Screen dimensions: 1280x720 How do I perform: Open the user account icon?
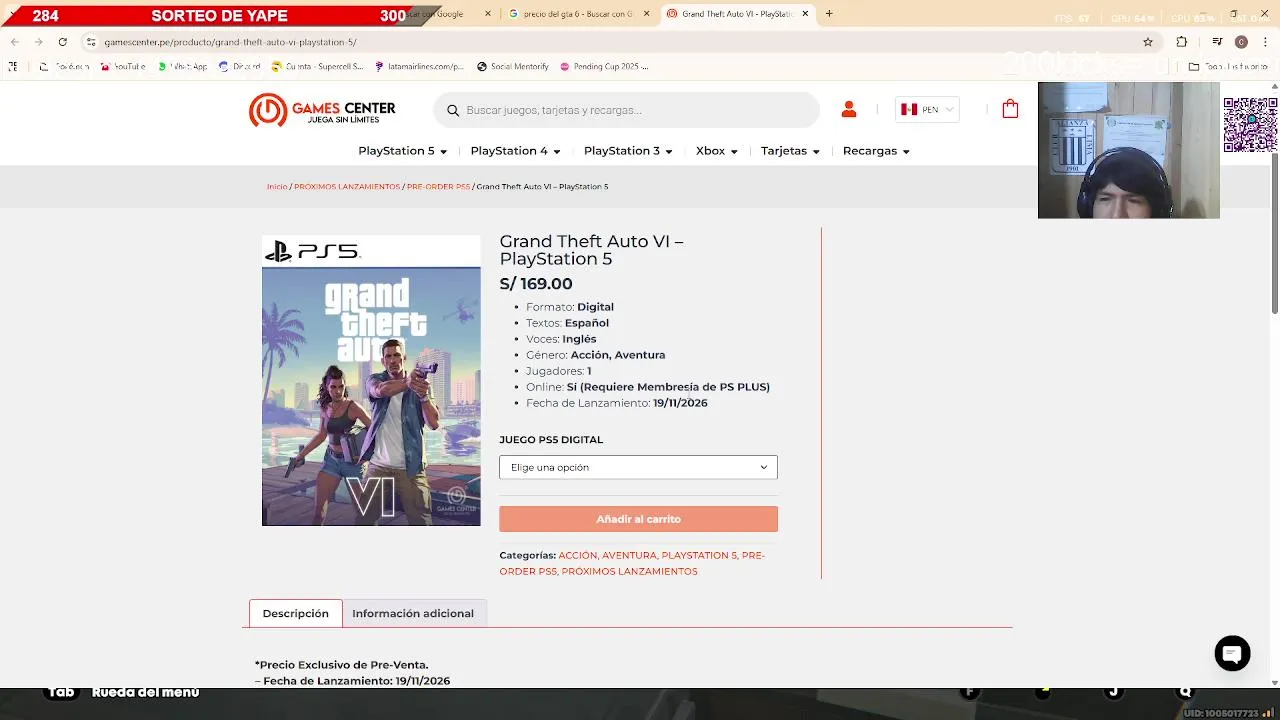pyautogui.click(x=849, y=110)
